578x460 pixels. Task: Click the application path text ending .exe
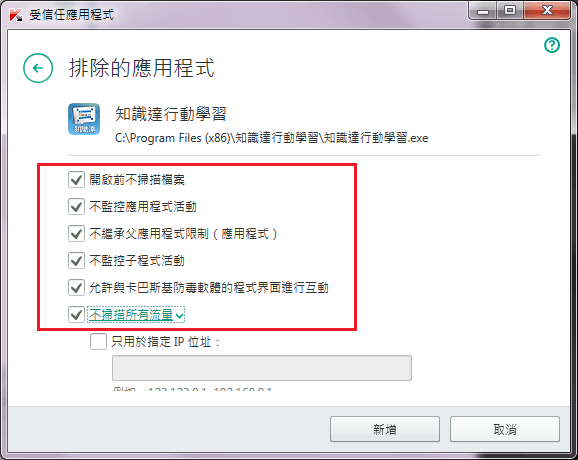pos(271,138)
